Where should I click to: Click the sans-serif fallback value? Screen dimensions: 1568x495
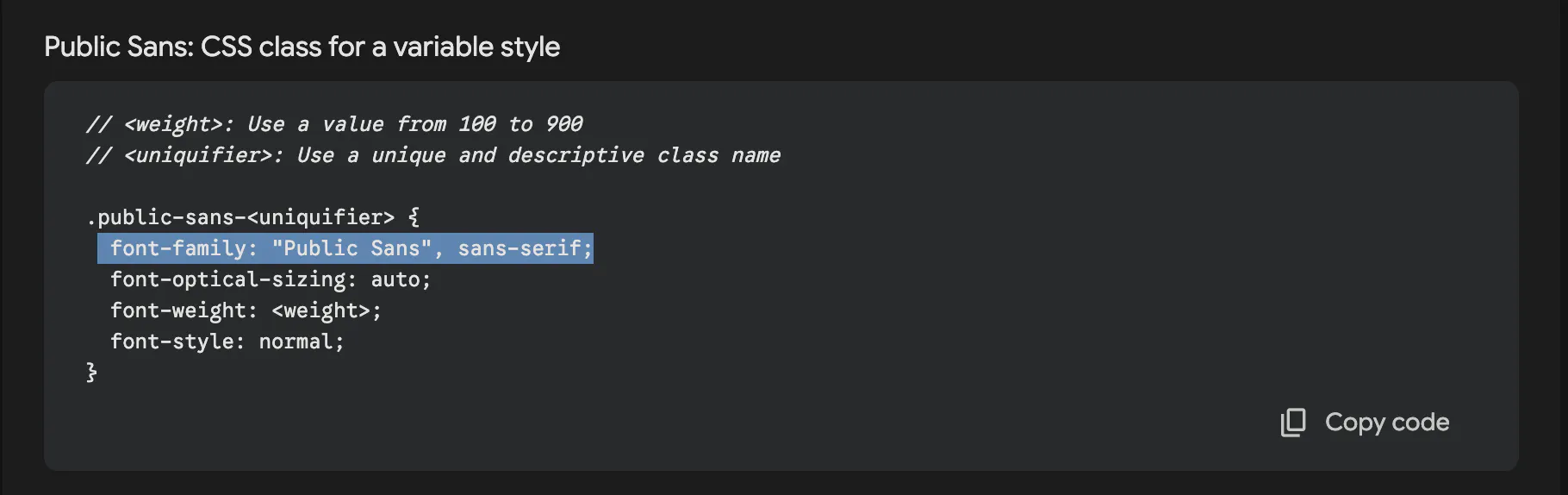tap(520, 248)
